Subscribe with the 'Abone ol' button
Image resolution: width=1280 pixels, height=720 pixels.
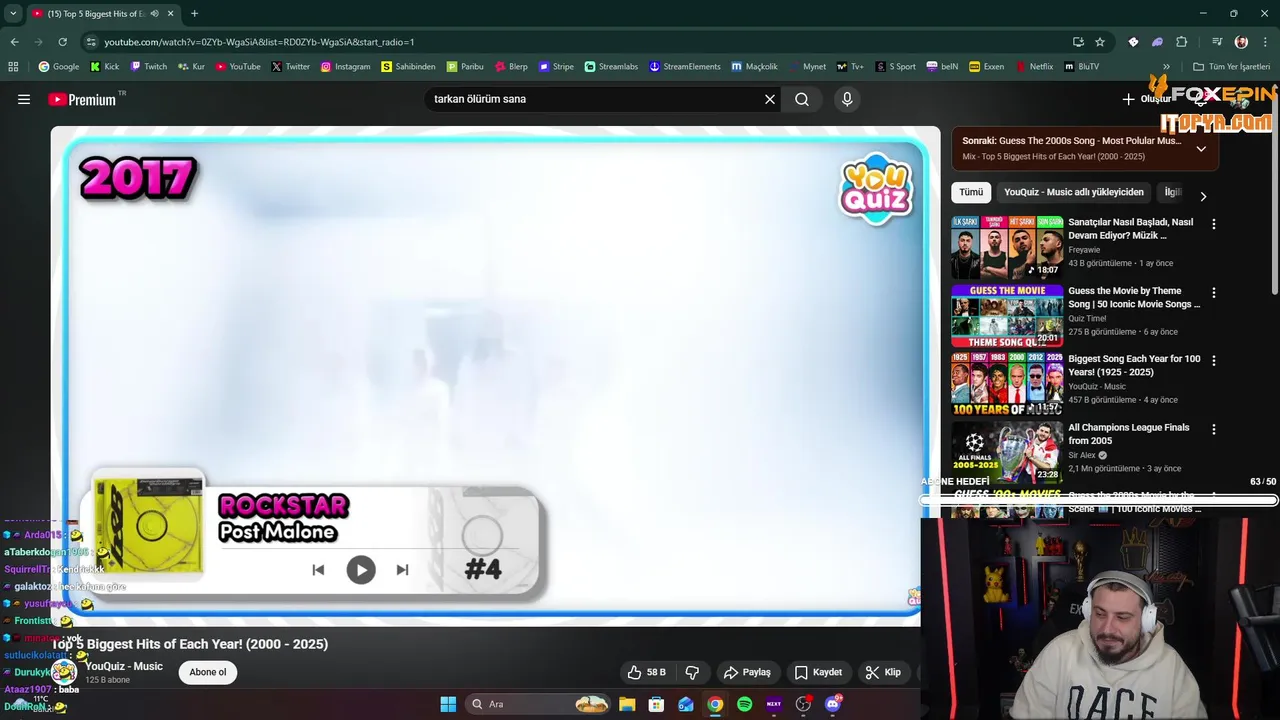click(x=208, y=672)
